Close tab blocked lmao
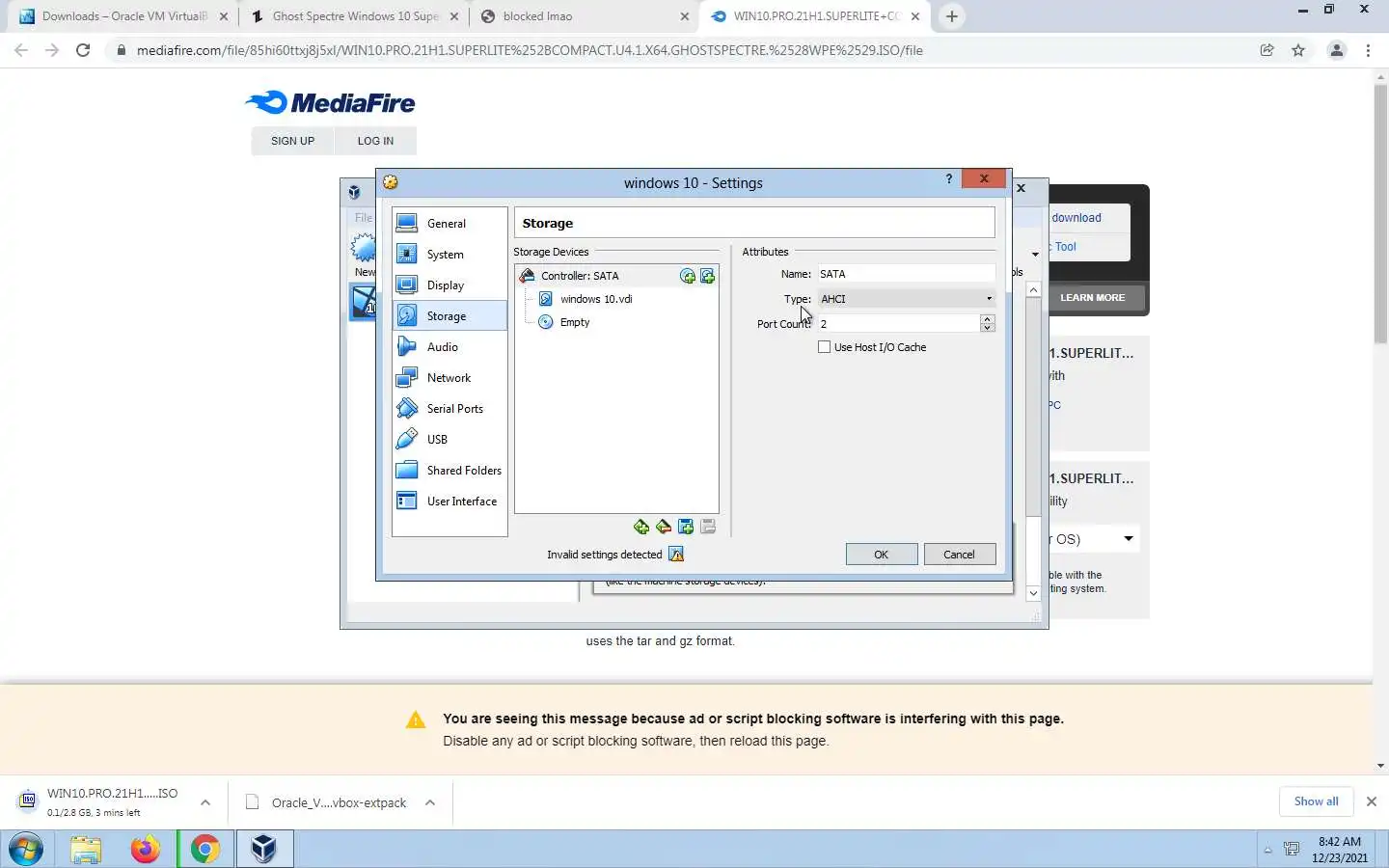 pyautogui.click(x=685, y=16)
